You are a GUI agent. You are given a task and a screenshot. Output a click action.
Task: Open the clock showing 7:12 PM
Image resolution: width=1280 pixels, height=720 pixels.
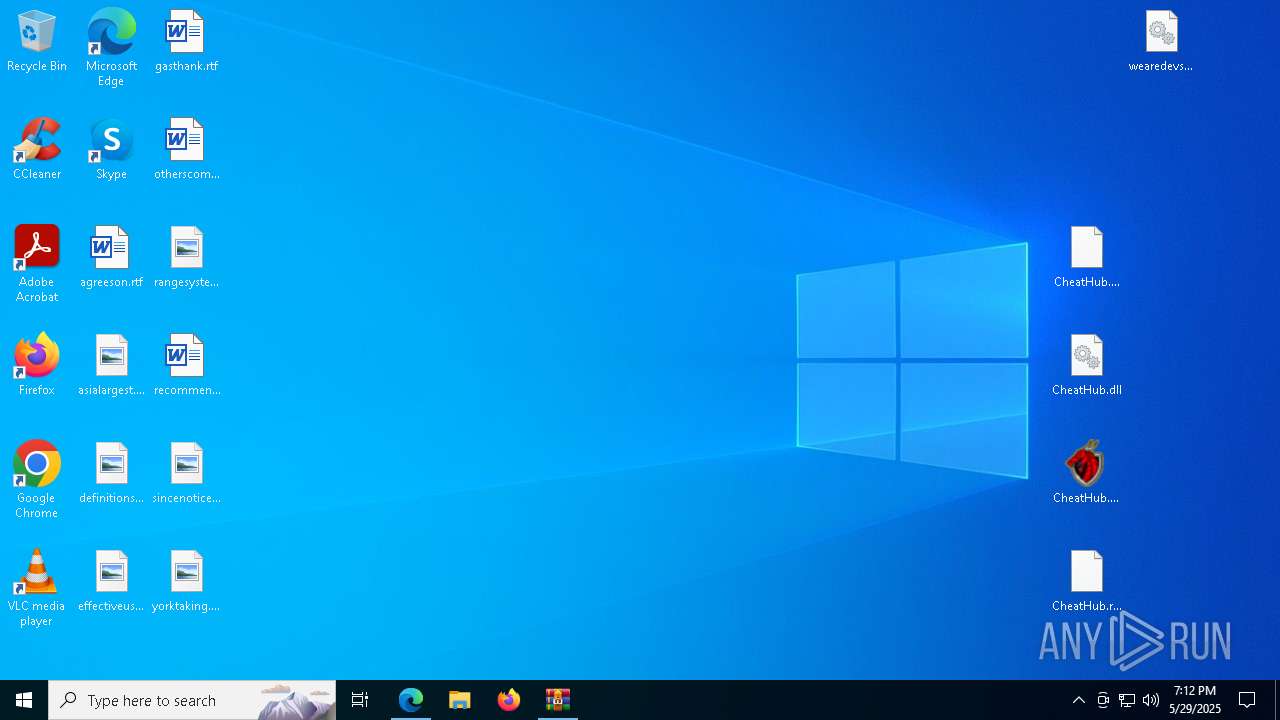pos(1195,700)
